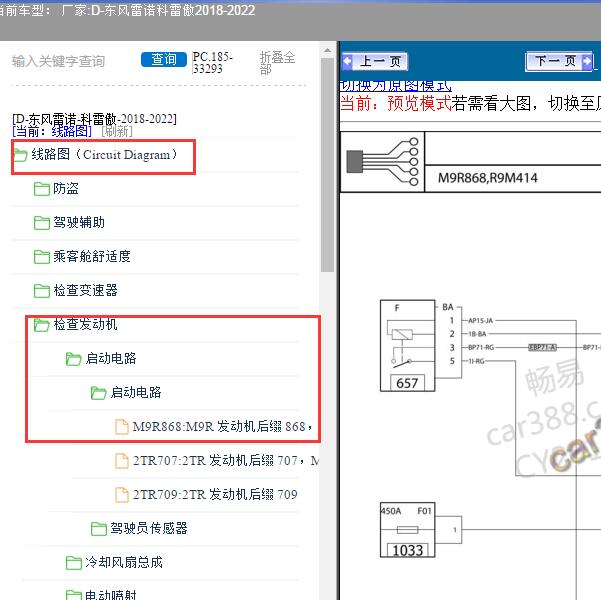This screenshot has width=601, height=600.
Task: Click the 2TR709 document icon
Action: (x=122, y=495)
